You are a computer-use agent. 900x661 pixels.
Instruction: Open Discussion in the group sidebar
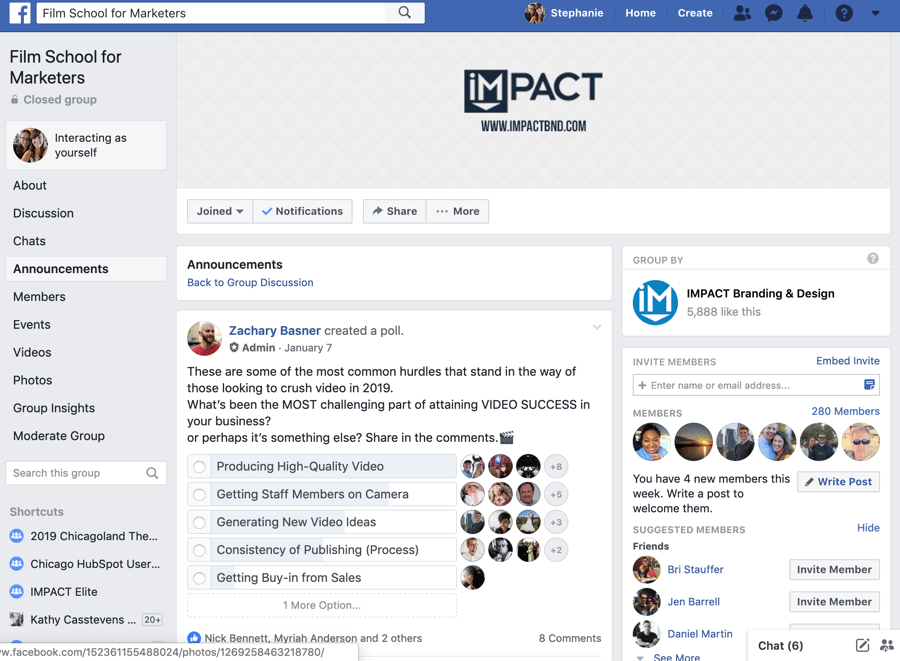tap(43, 213)
